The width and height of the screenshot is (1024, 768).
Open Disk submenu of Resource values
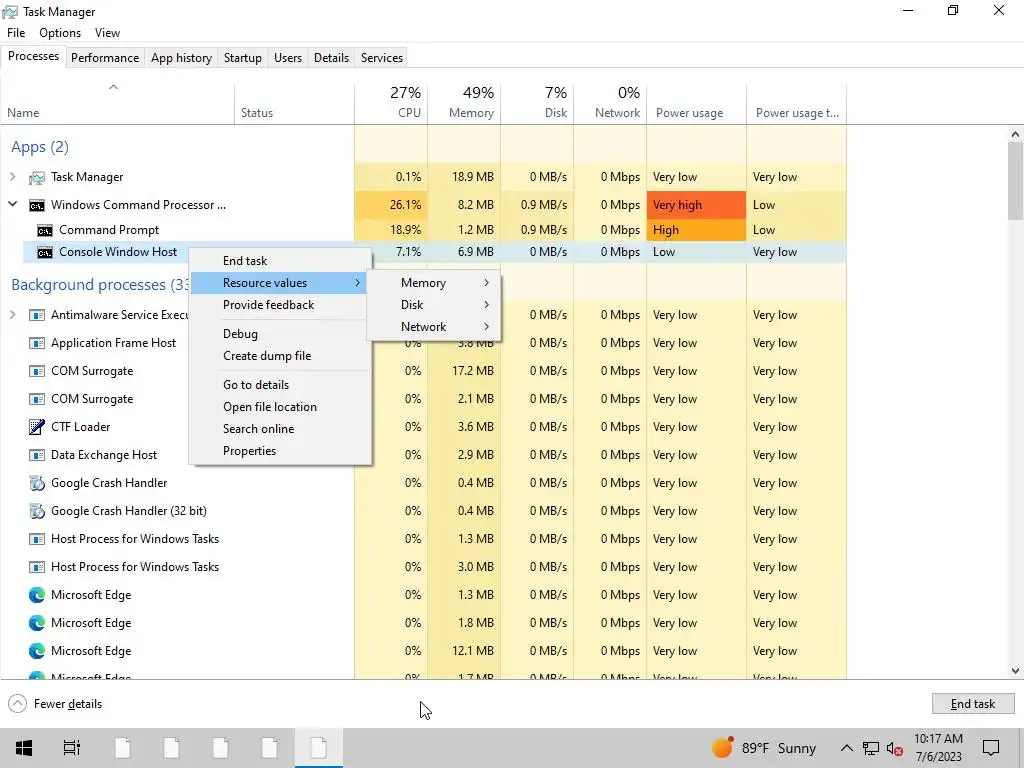click(x=434, y=305)
